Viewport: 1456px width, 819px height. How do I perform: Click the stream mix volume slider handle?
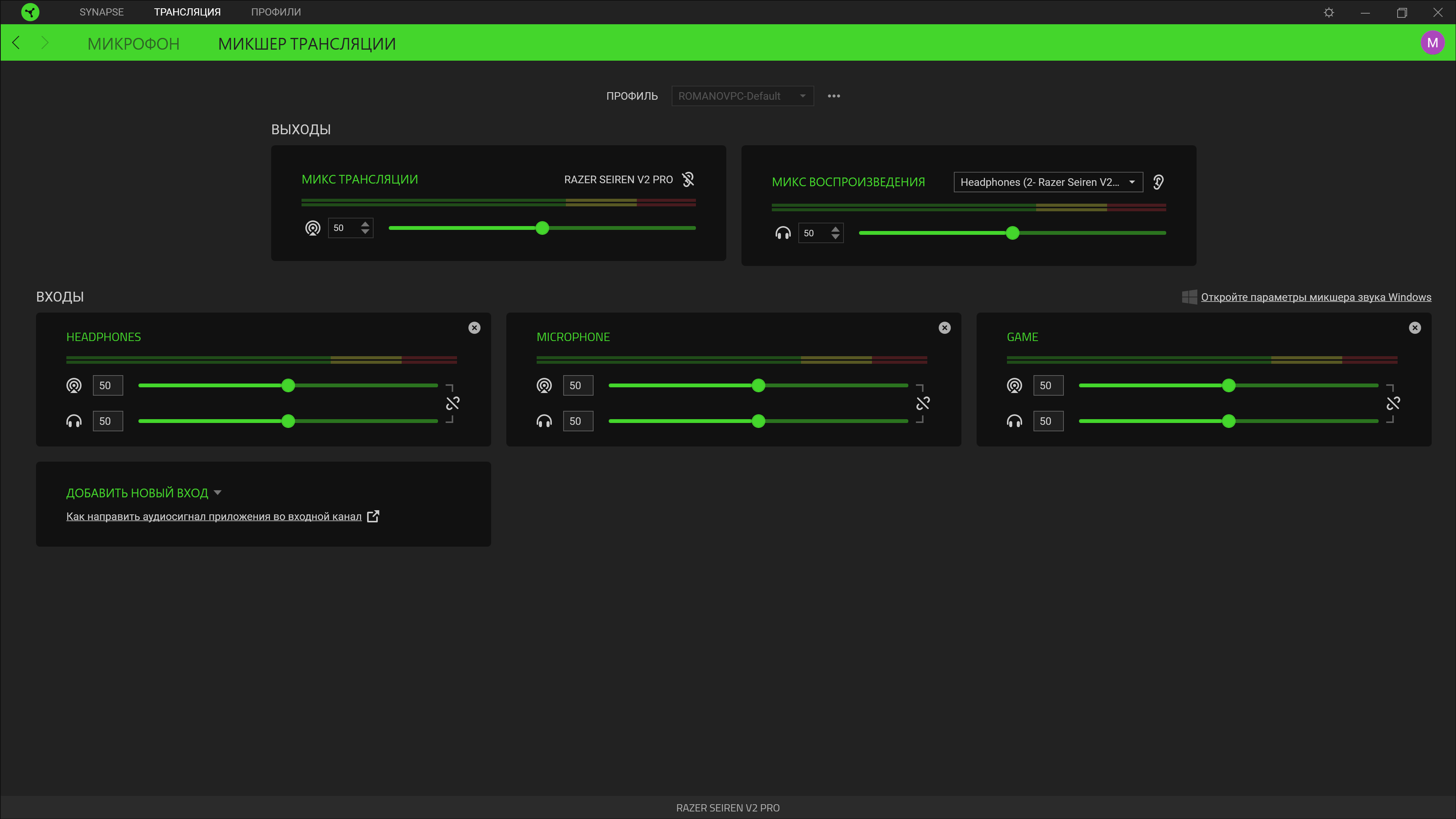point(542,228)
